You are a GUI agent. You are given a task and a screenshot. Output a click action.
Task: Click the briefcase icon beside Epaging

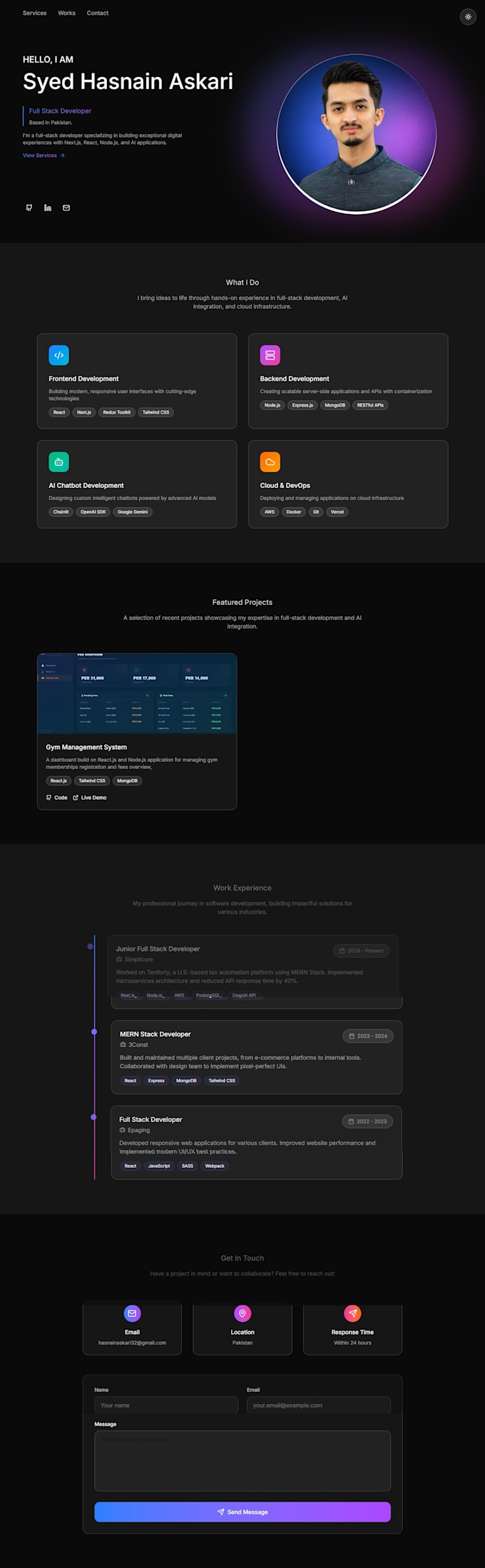(122, 1130)
